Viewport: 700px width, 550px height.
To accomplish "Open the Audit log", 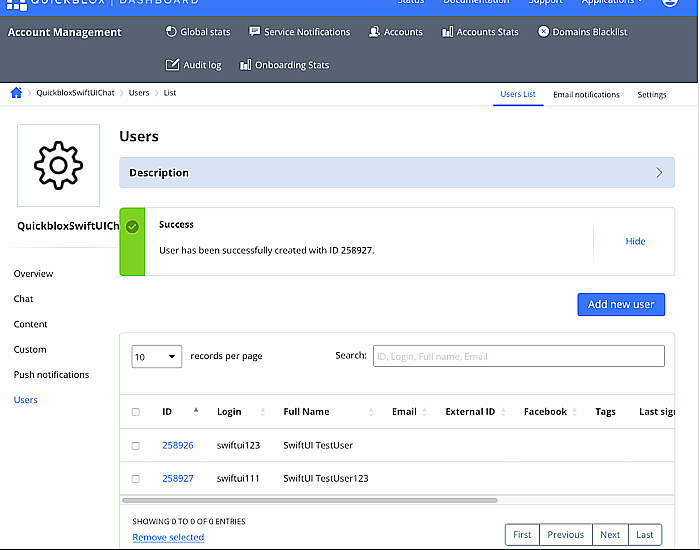I will (x=193, y=65).
